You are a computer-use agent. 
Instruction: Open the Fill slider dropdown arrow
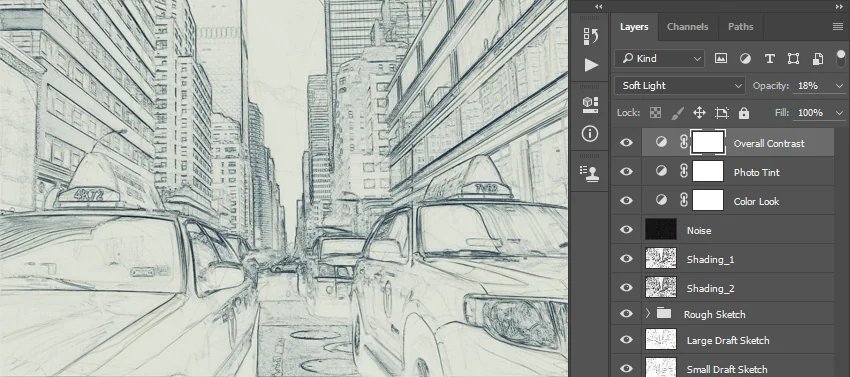coord(840,113)
